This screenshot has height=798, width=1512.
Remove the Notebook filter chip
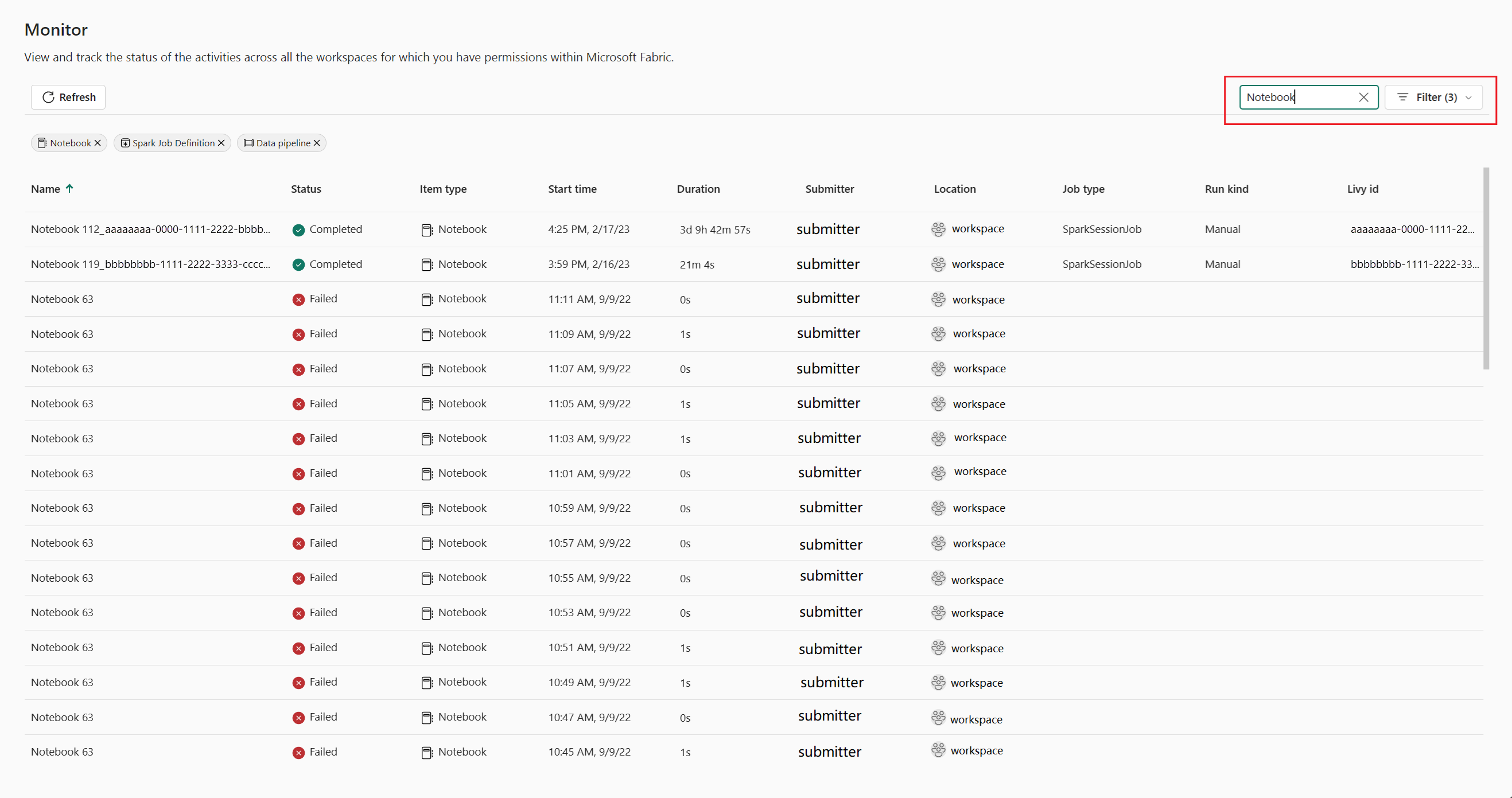pyautogui.click(x=98, y=143)
